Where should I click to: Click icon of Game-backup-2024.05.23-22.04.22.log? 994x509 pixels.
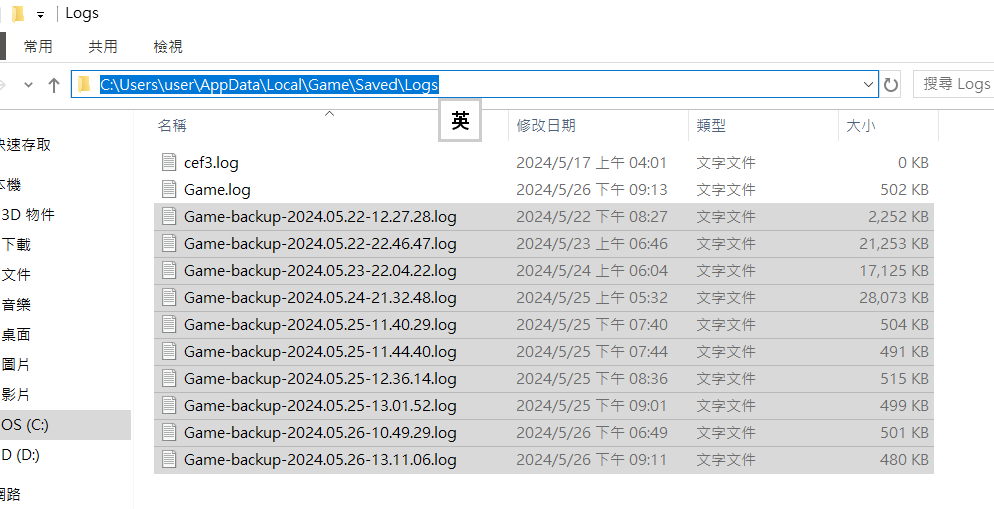tap(169, 270)
